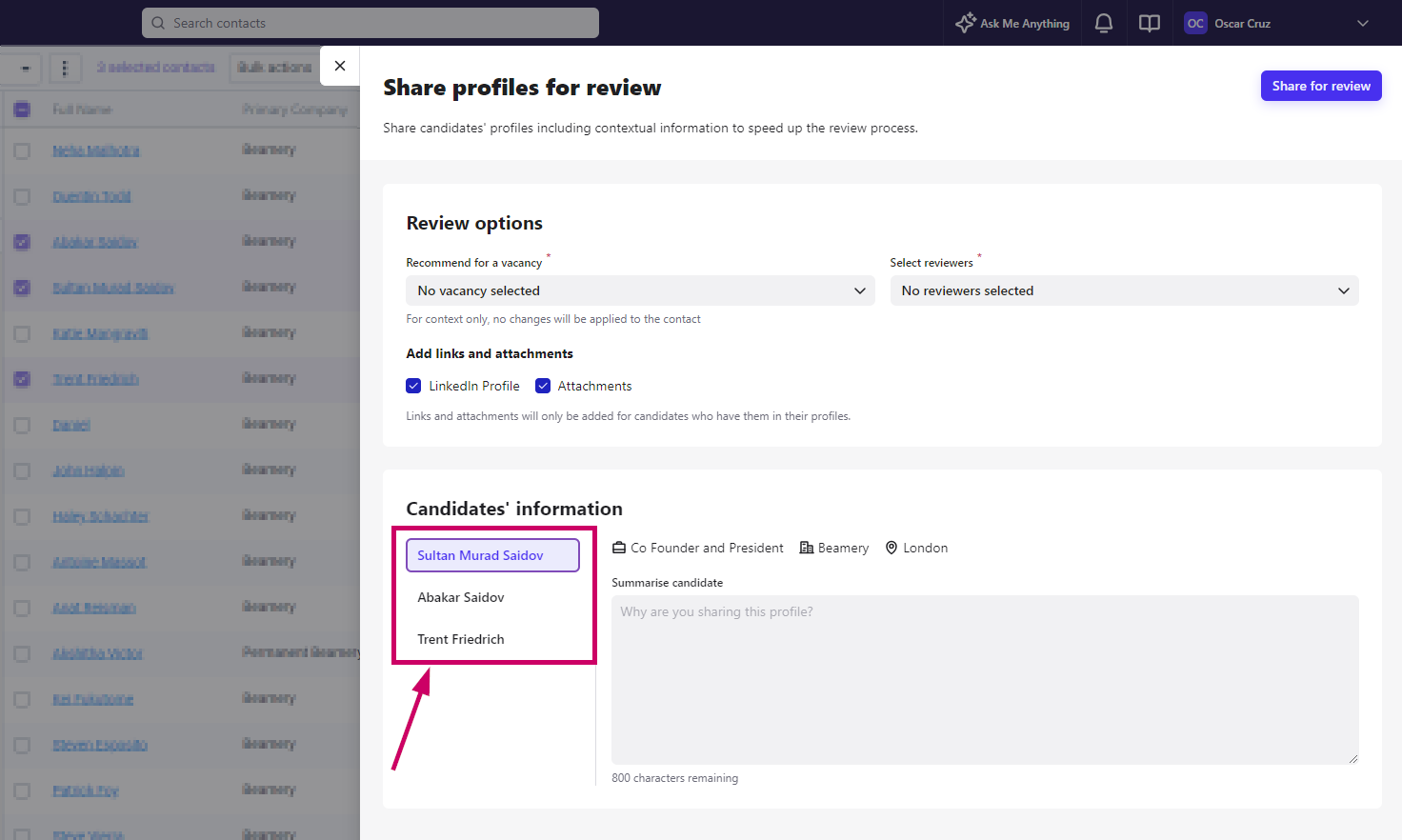This screenshot has width=1402, height=840.
Task: Click the 800 characters remaining text
Action: pos(674,778)
